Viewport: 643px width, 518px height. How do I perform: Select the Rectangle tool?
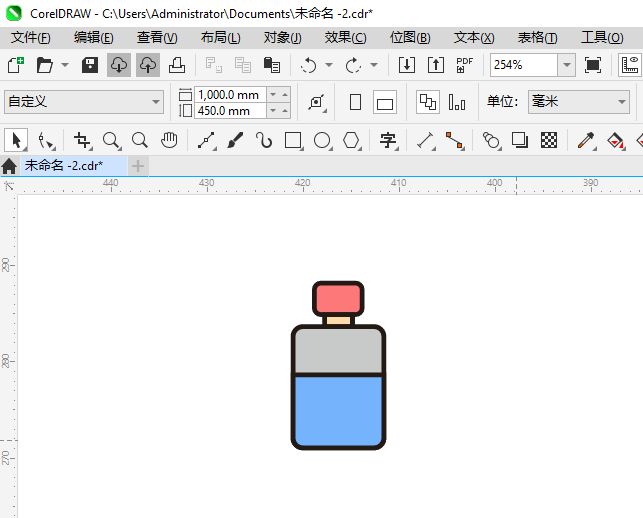coord(293,140)
